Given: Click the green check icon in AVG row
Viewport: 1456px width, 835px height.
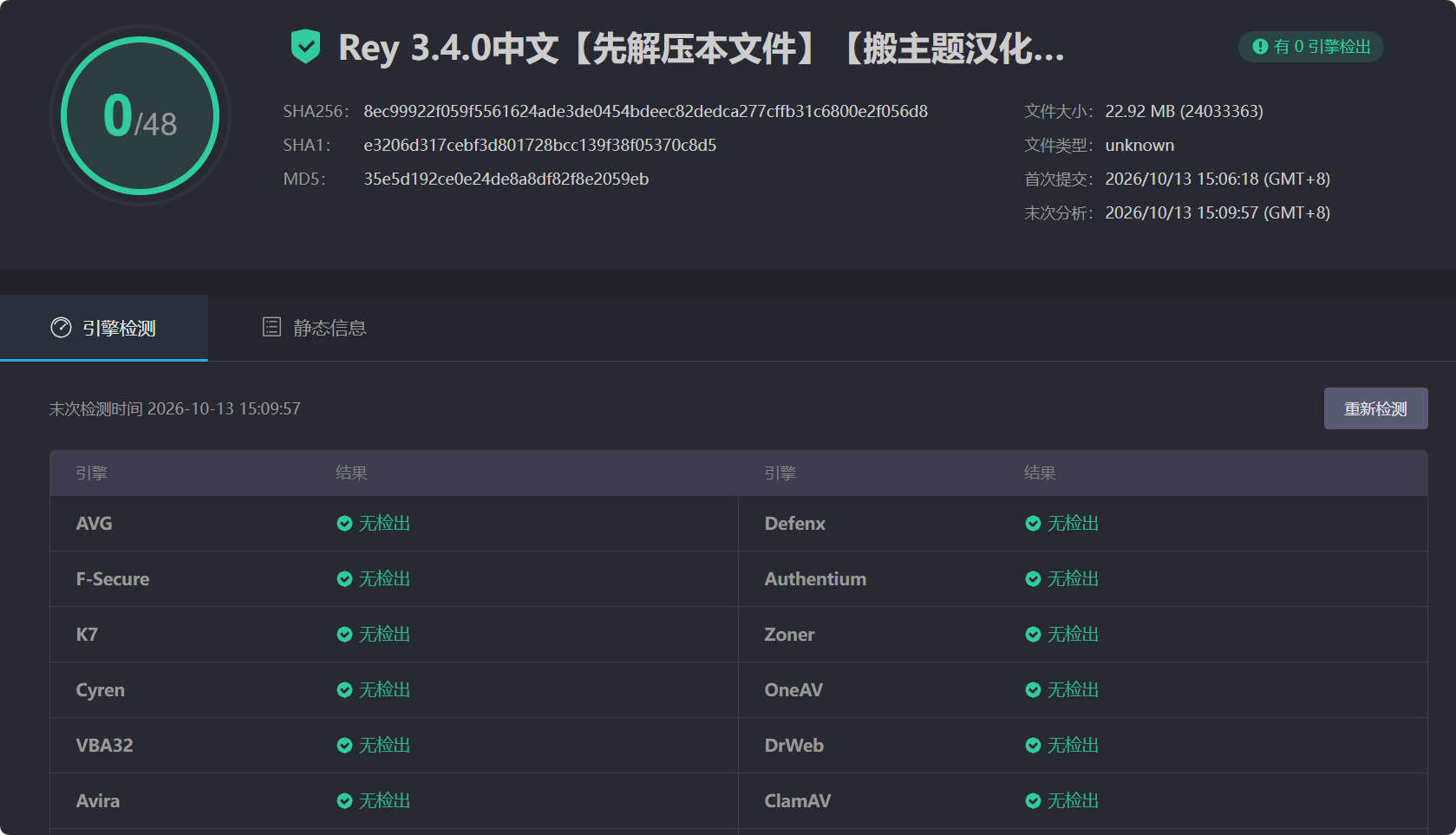Looking at the screenshot, I should 344,524.
